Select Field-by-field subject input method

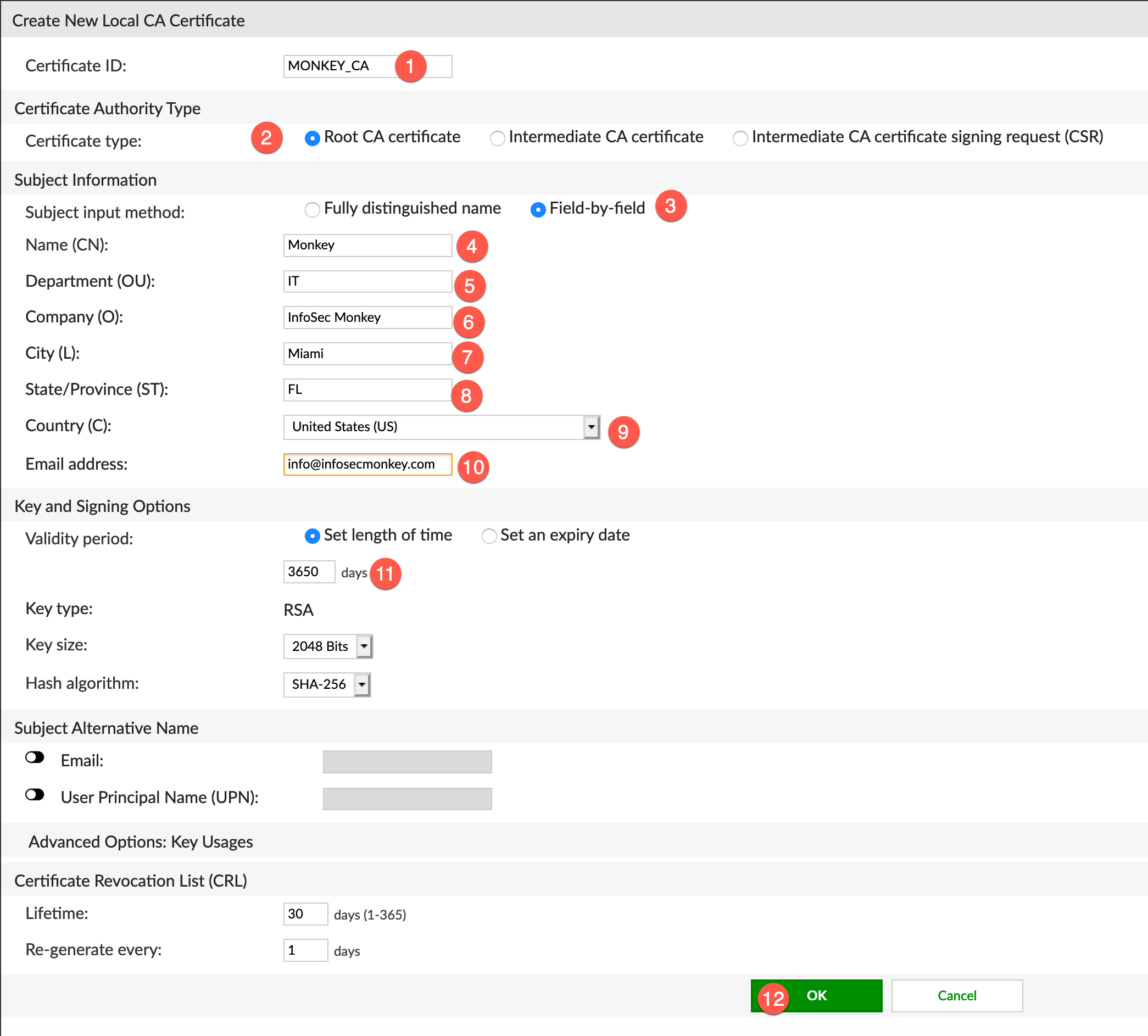coord(537,209)
